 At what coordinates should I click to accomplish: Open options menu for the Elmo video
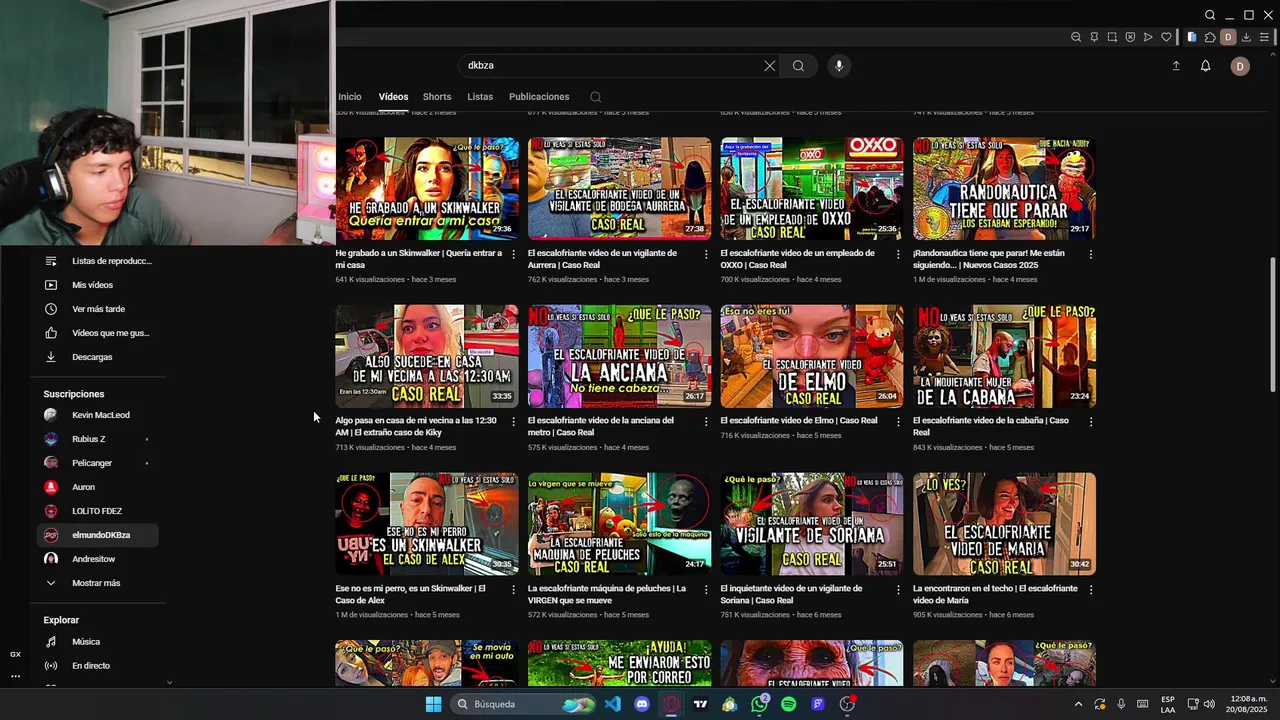tap(898, 422)
